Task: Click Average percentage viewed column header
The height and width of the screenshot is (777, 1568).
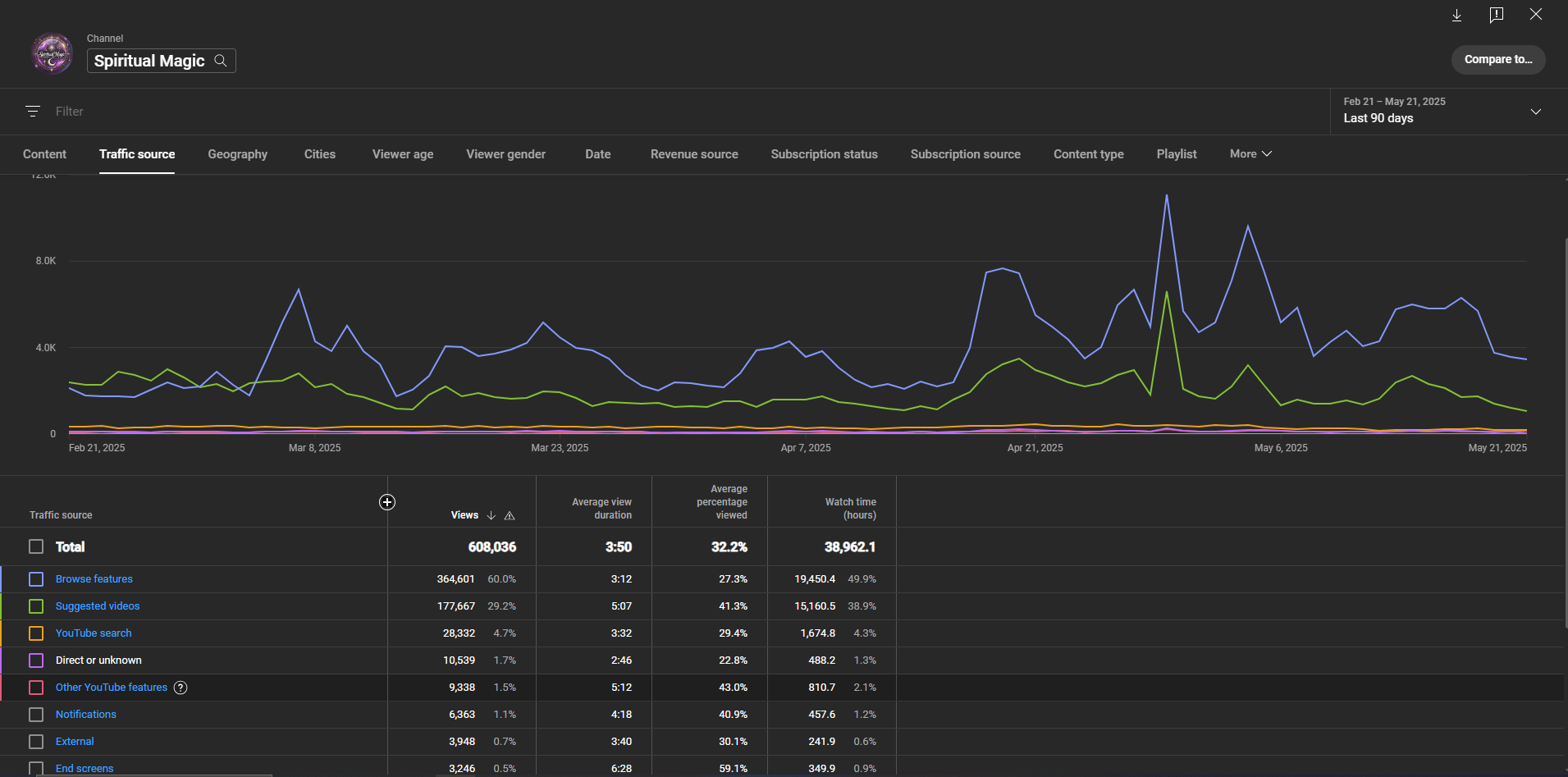Action: coord(722,502)
